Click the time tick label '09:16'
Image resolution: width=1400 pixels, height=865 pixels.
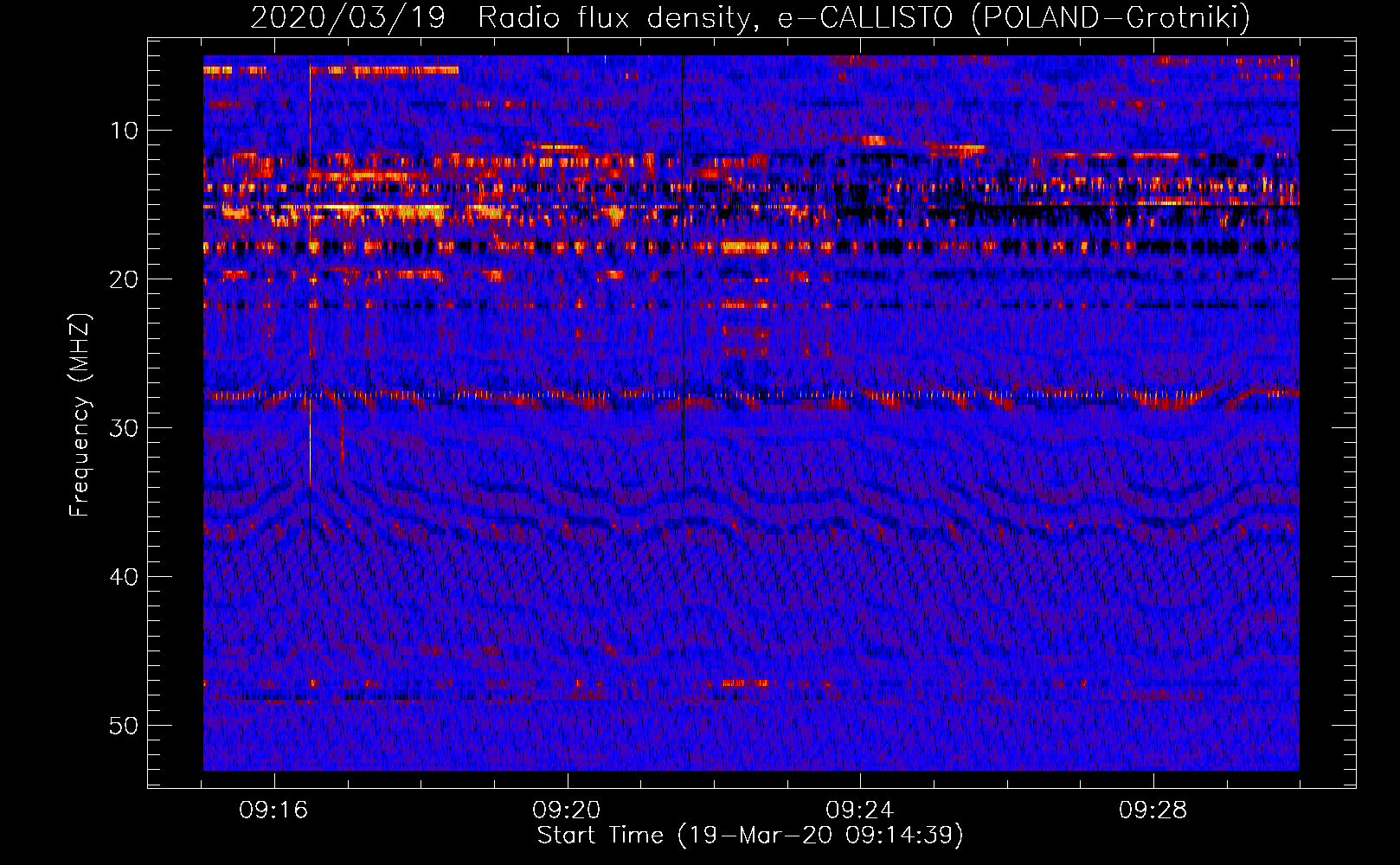[x=273, y=811]
